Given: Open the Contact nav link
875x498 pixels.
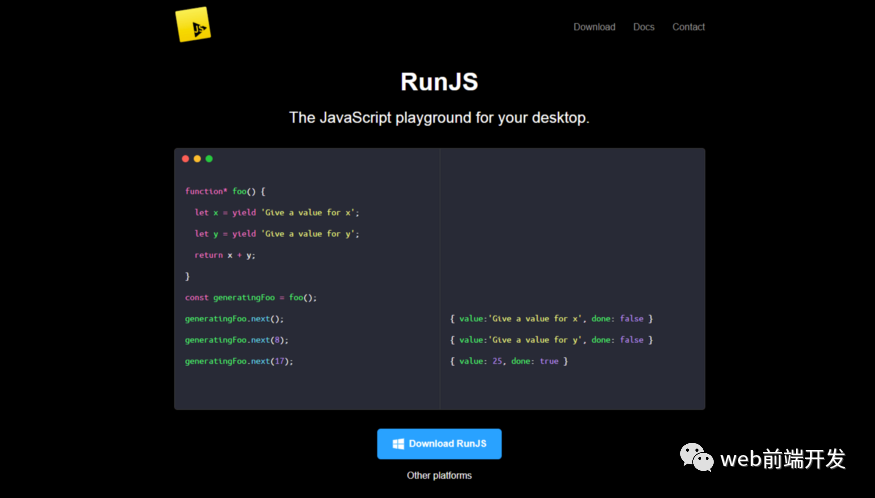Looking at the screenshot, I should [x=688, y=27].
